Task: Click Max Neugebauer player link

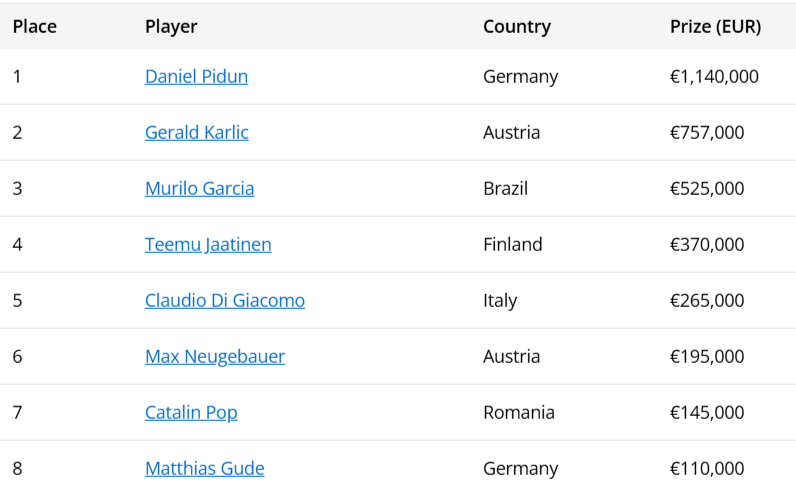Action: (x=214, y=357)
